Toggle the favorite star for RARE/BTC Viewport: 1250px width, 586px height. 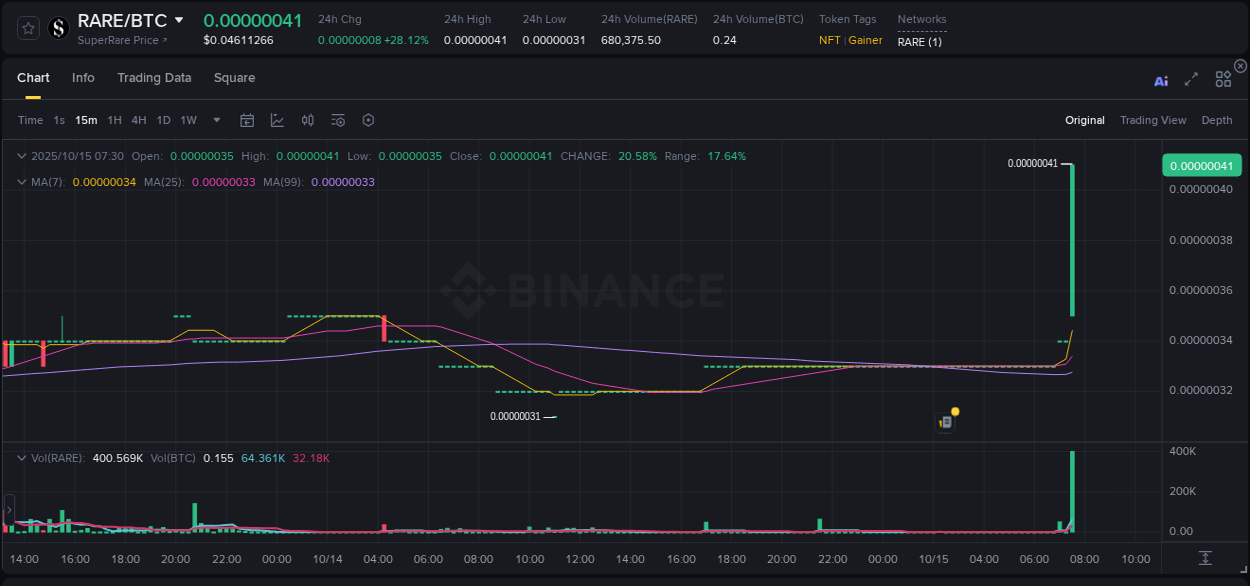(27, 28)
